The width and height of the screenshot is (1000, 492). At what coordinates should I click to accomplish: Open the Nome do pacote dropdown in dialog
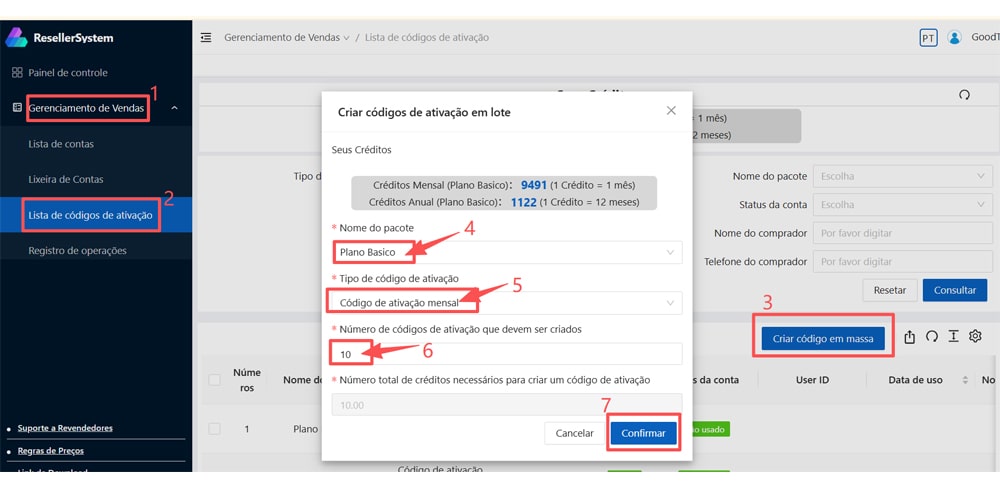tap(506, 252)
